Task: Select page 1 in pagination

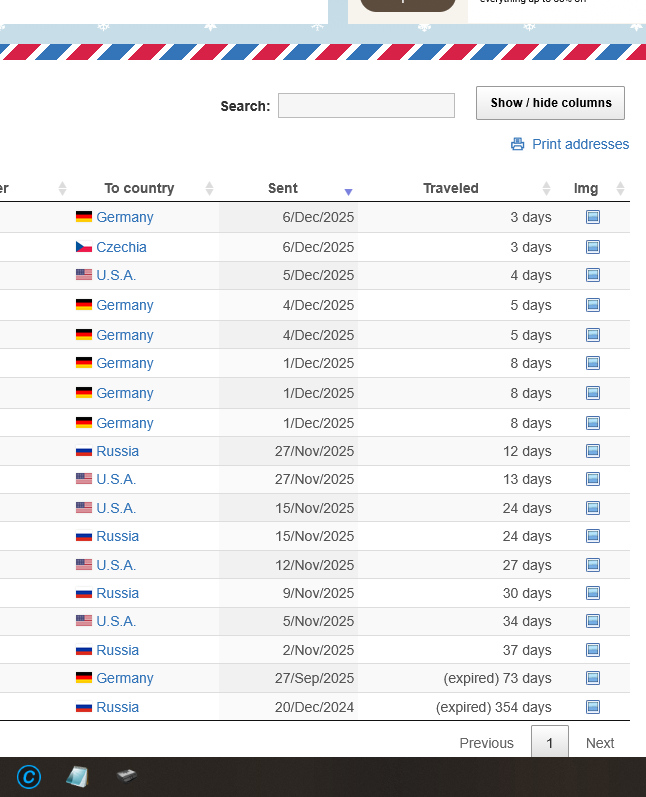Action: tap(549, 743)
